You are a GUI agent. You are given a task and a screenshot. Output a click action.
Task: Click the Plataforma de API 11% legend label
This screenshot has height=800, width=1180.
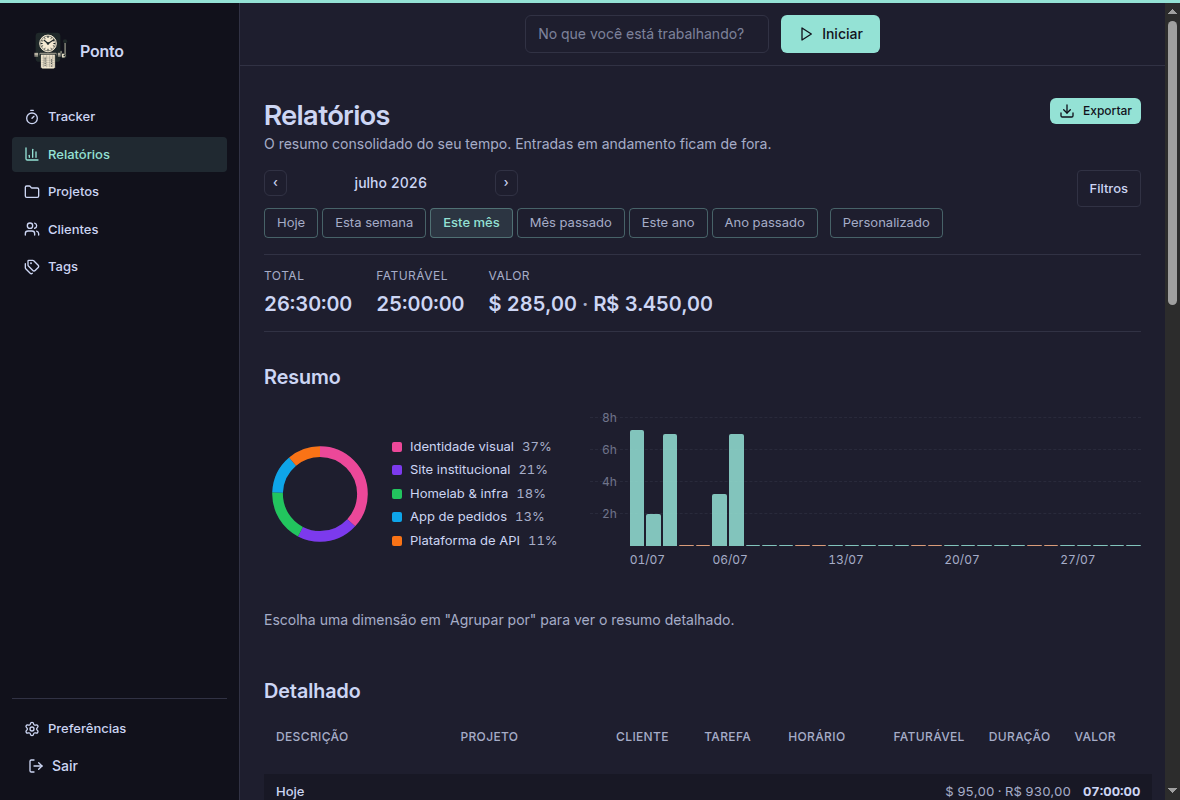coord(483,540)
